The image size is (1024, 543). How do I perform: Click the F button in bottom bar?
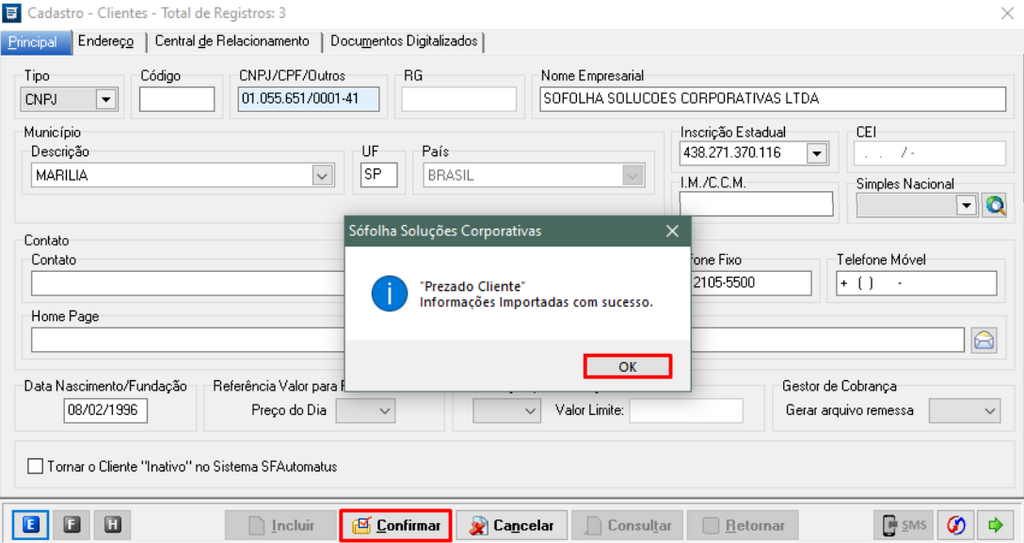[72, 525]
